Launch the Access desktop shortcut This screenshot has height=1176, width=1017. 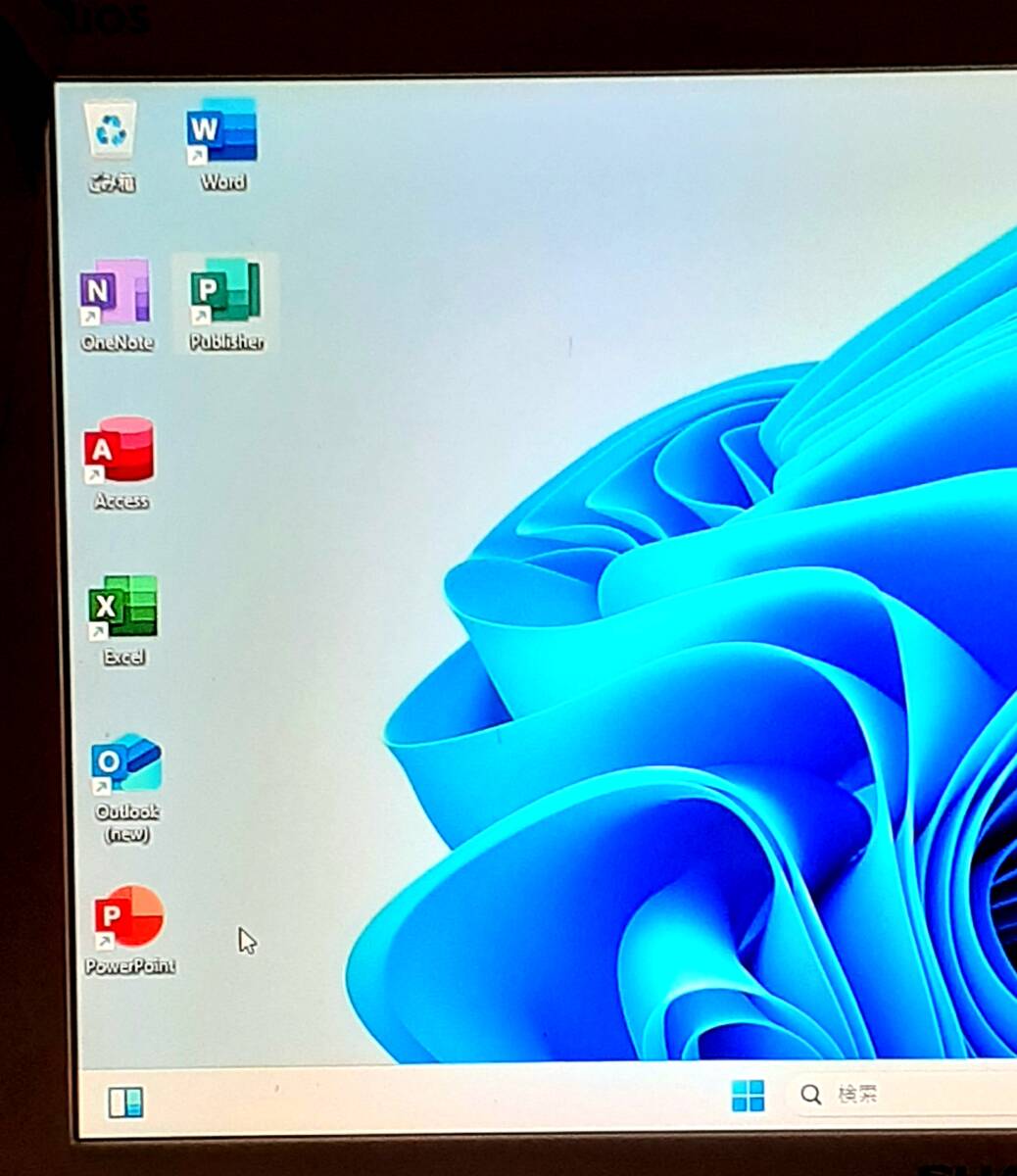[121, 464]
